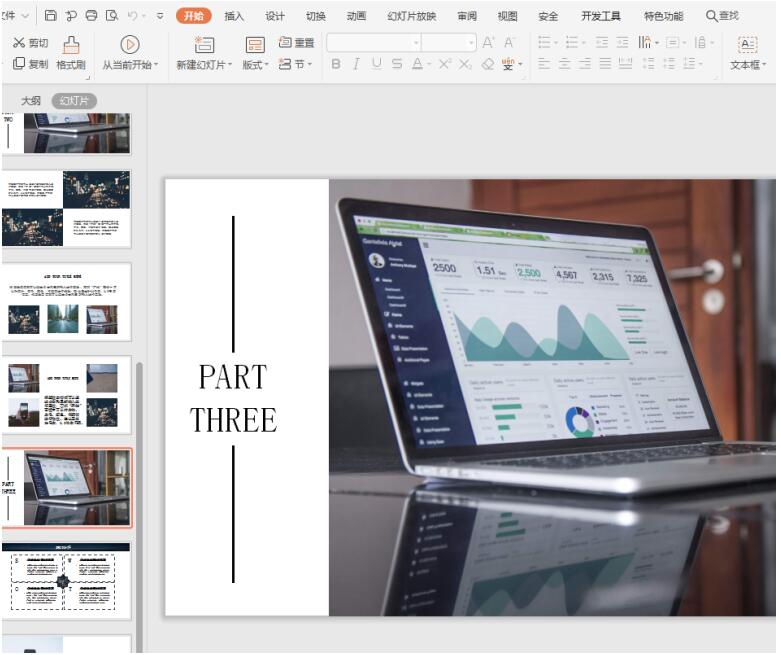Click the New Slide (新建幻灯片) icon
This screenshot has width=781, height=655.
204,45
